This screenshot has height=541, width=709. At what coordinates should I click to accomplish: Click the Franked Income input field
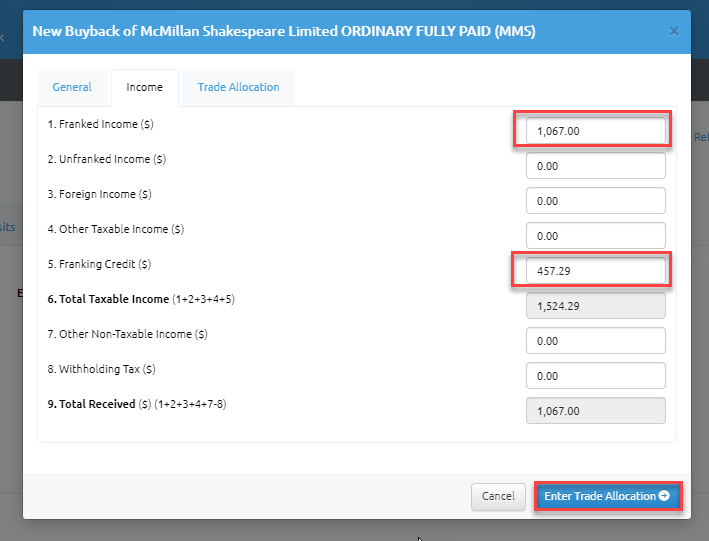pyautogui.click(x=595, y=131)
